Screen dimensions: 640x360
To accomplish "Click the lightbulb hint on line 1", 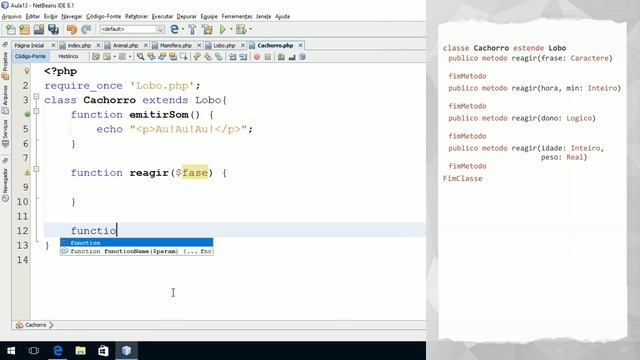I will pos(27,71).
